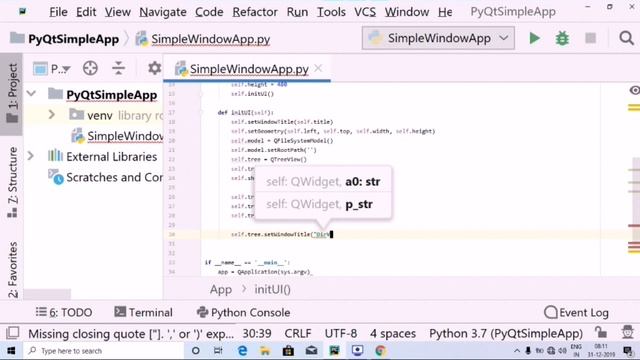Collapse the PyQtSimpleApp root folder
The width and height of the screenshot is (640, 360).
[31, 94]
